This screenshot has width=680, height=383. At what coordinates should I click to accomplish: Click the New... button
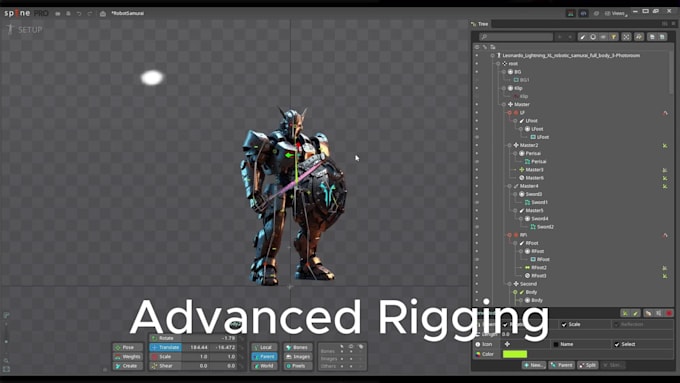point(533,365)
